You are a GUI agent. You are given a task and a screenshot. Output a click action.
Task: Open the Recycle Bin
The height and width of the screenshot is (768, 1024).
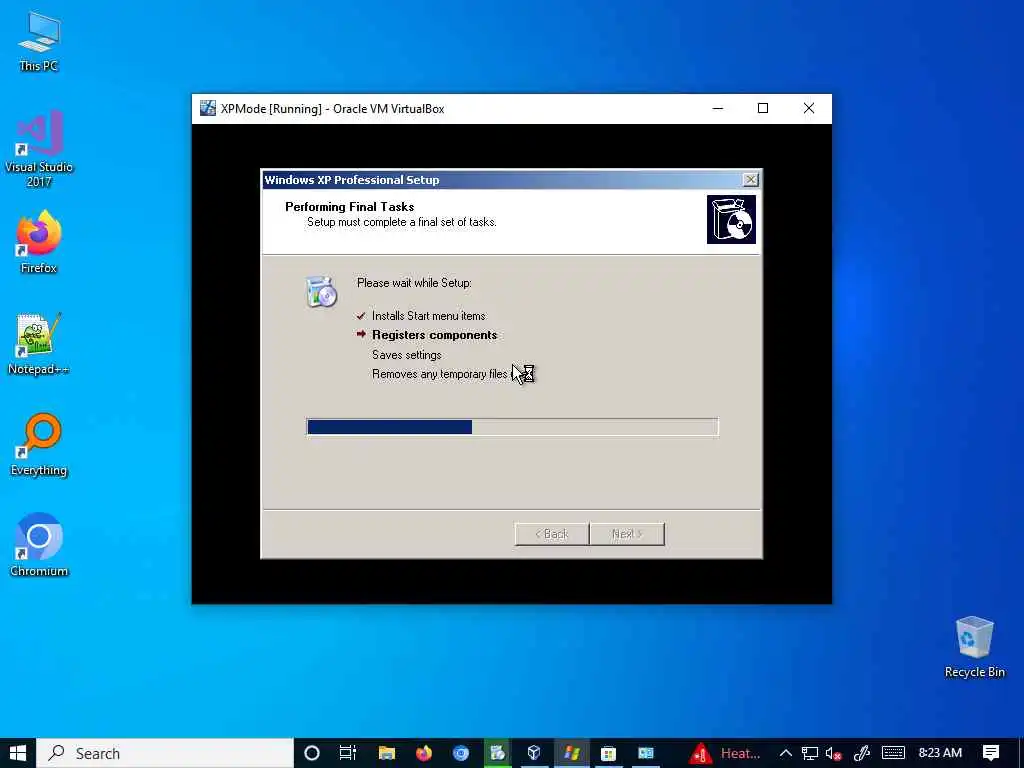click(x=974, y=647)
